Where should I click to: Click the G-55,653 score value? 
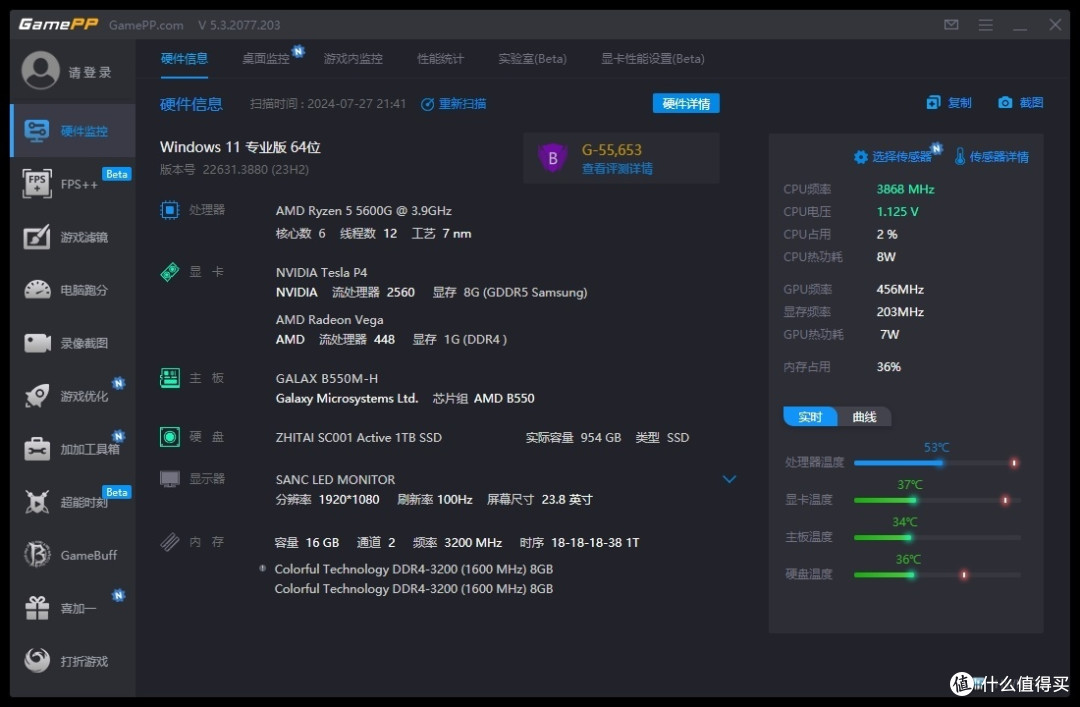pyautogui.click(x=612, y=150)
